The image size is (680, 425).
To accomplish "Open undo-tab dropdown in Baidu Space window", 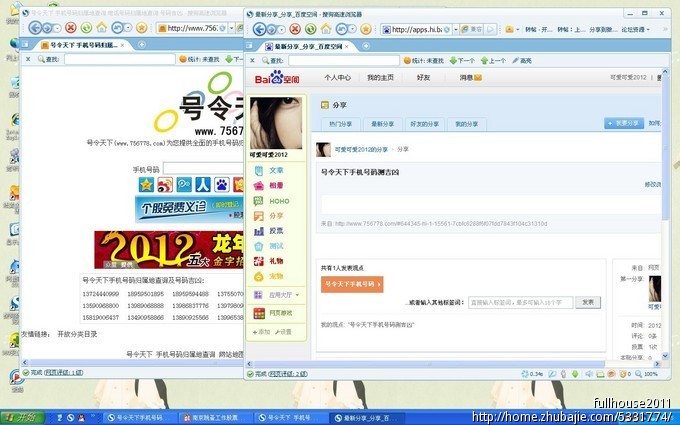I will (x=352, y=29).
